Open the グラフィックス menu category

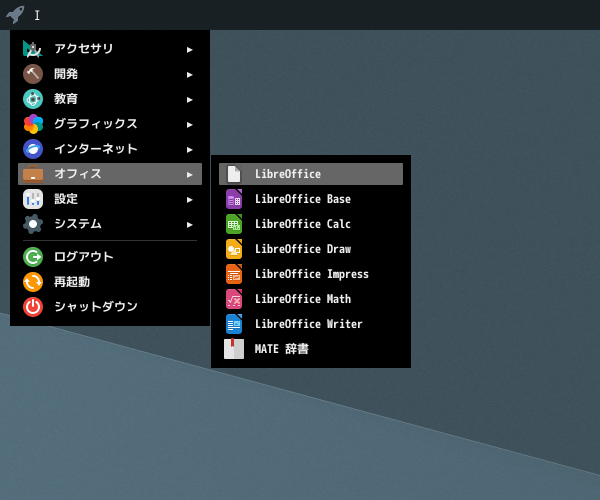110,124
